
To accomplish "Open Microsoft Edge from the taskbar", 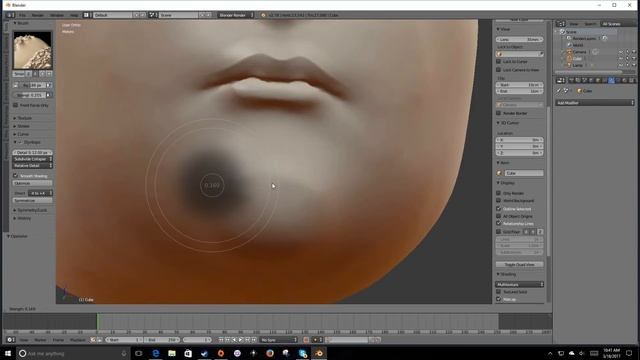I will (x=156, y=353).
